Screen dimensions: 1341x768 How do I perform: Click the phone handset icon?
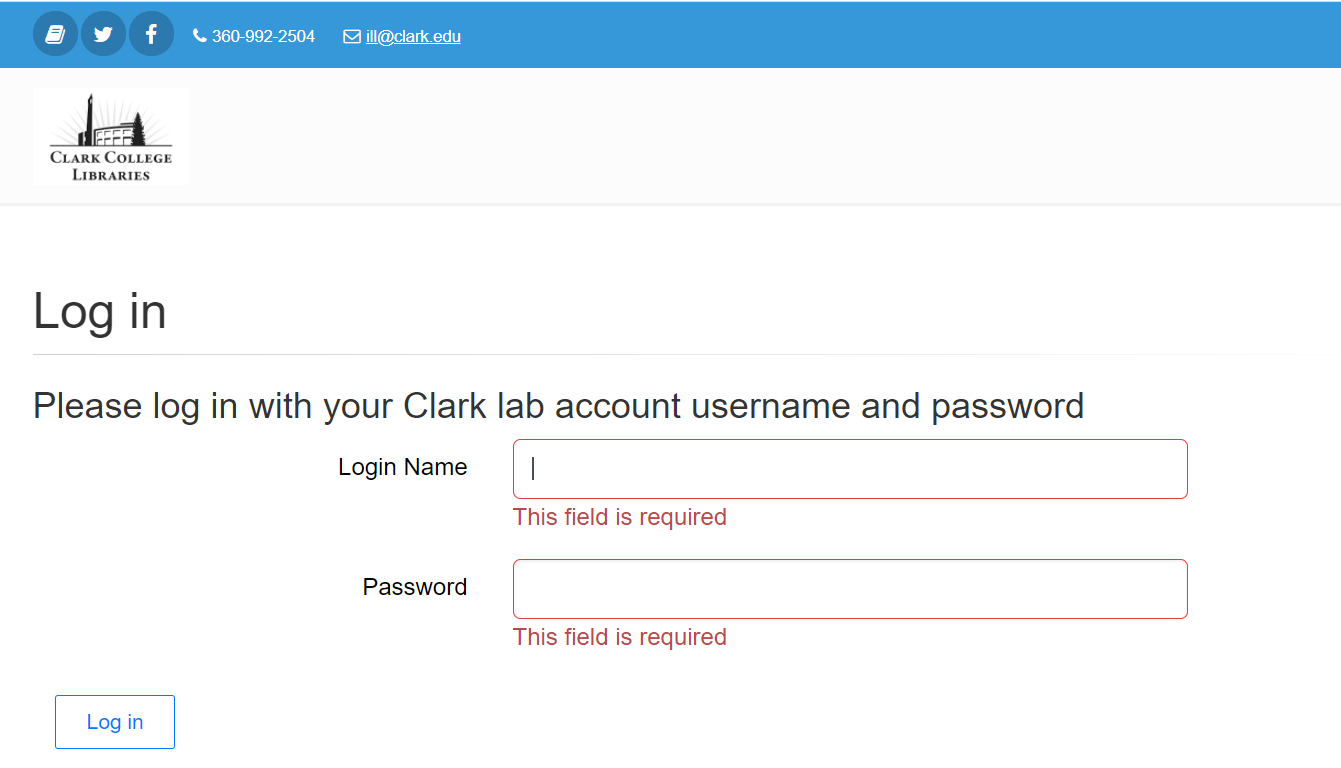pos(200,36)
